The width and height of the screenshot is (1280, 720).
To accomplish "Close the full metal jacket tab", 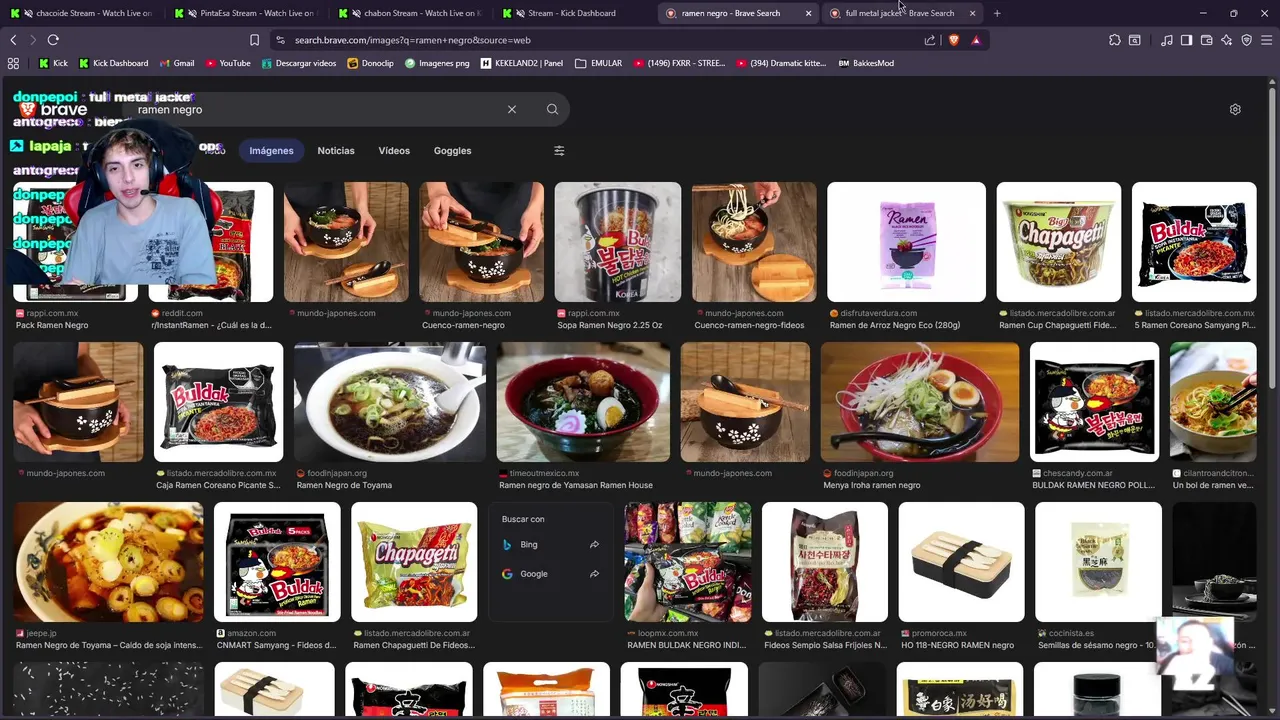I will [x=972, y=13].
